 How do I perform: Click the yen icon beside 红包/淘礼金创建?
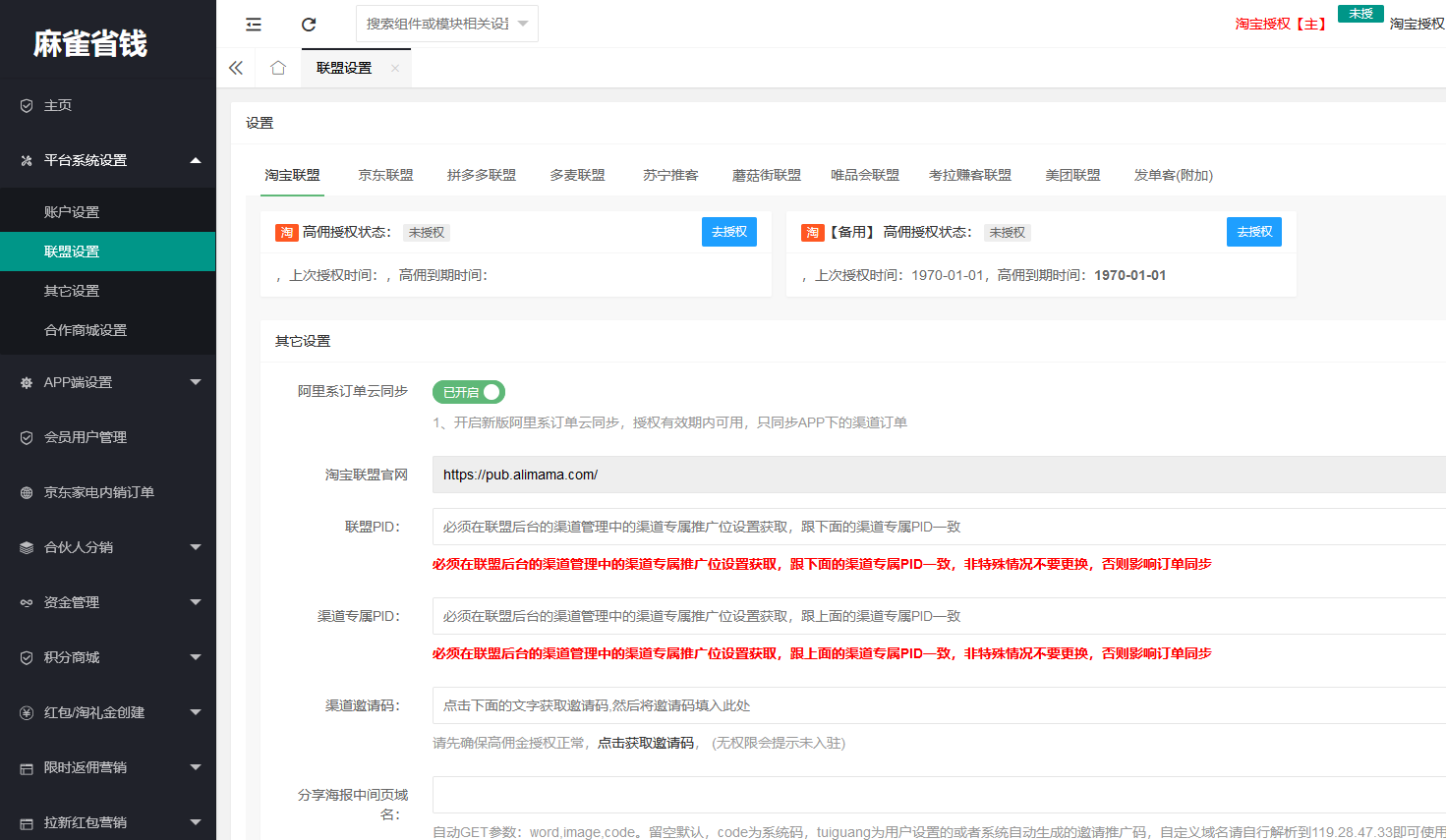[27, 712]
